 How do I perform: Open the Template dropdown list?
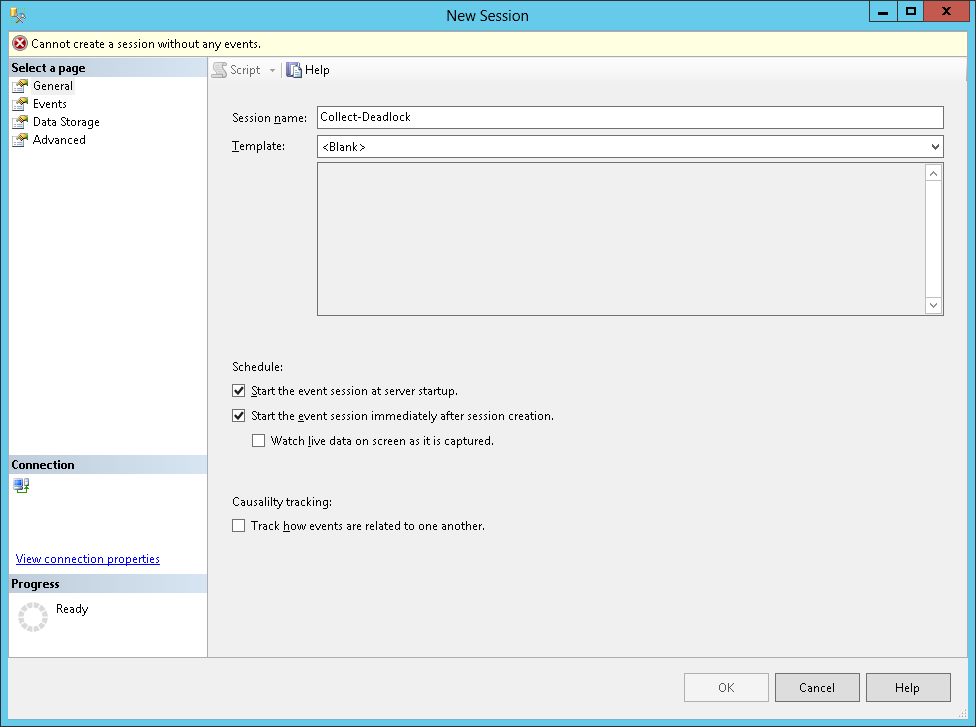coord(935,147)
